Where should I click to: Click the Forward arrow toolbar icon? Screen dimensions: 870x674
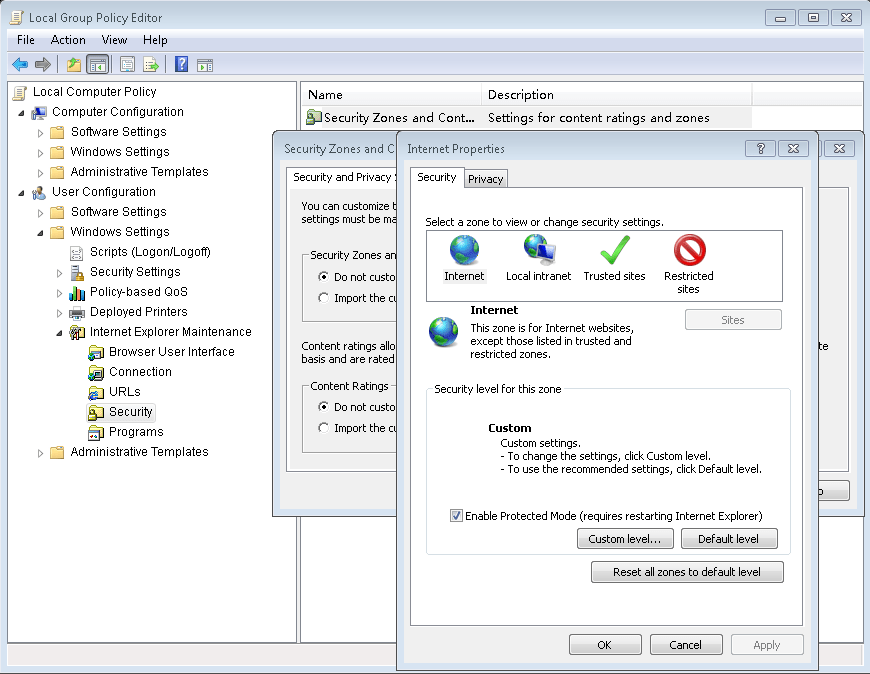[x=43, y=65]
